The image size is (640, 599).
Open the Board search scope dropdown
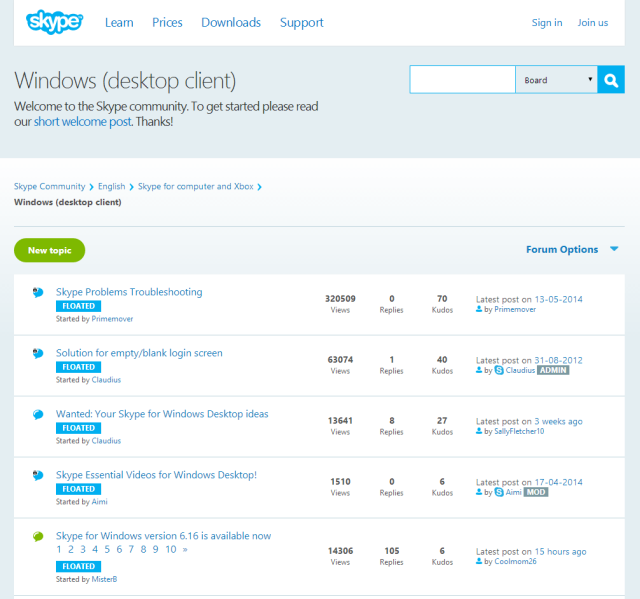pos(556,80)
